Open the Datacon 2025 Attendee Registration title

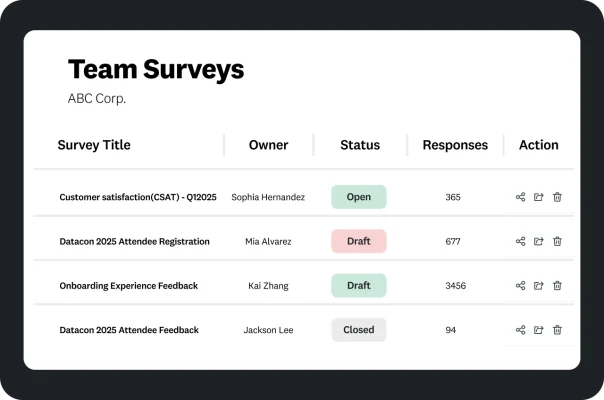[134, 241]
